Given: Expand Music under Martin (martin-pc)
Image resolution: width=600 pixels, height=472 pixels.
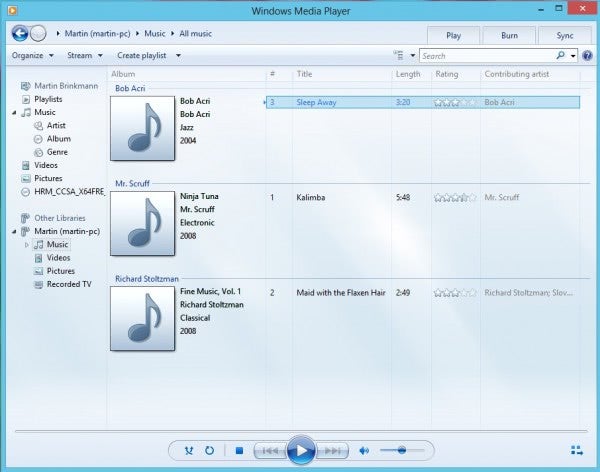Looking at the screenshot, I should pos(26,245).
